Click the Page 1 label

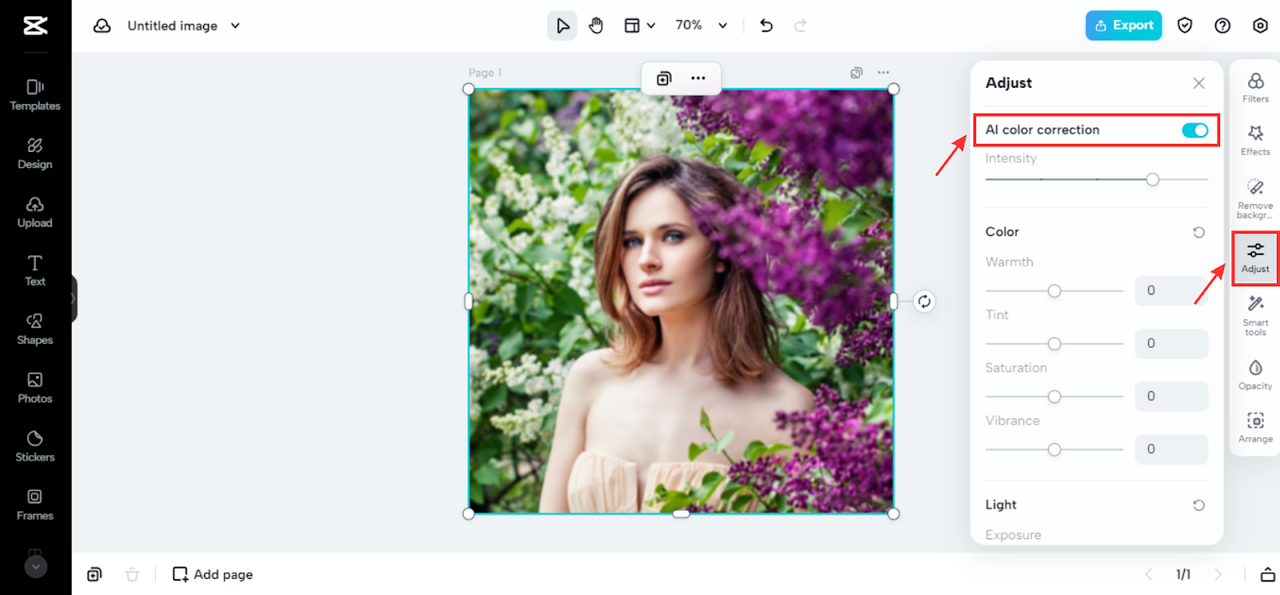pyautogui.click(x=485, y=73)
